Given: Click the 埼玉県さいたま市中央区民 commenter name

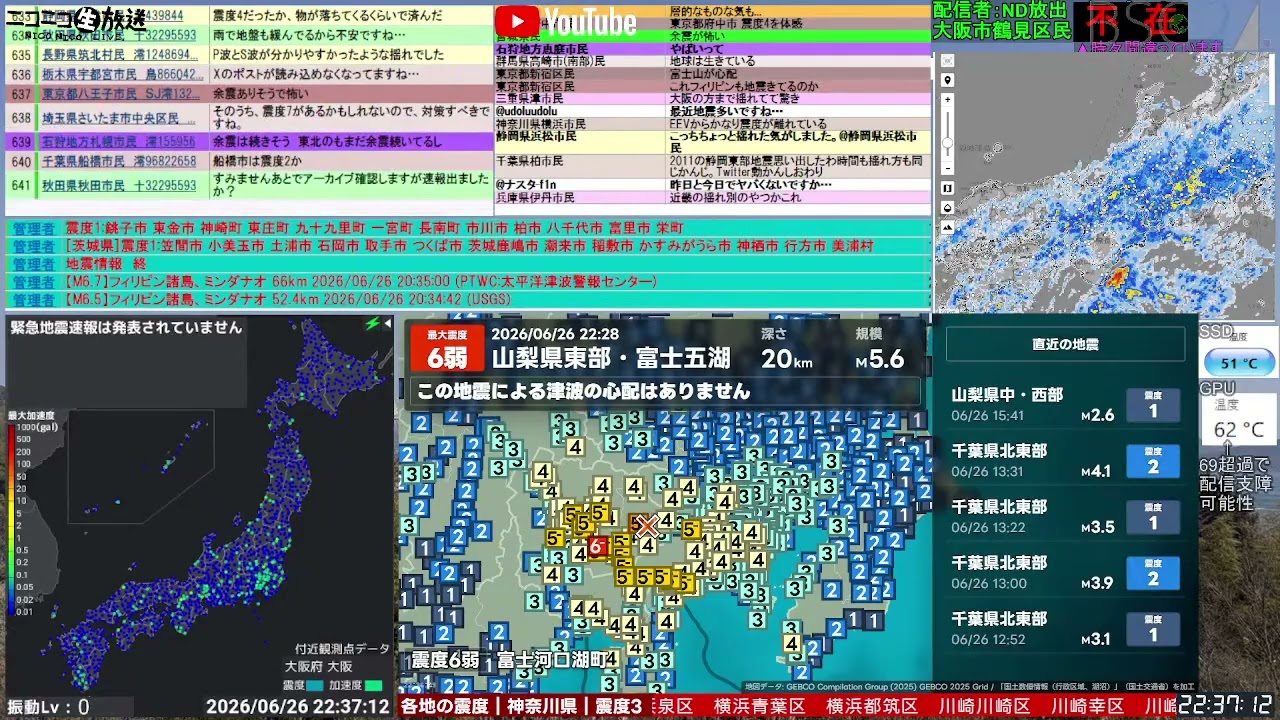Looking at the screenshot, I should (x=118, y=118).
